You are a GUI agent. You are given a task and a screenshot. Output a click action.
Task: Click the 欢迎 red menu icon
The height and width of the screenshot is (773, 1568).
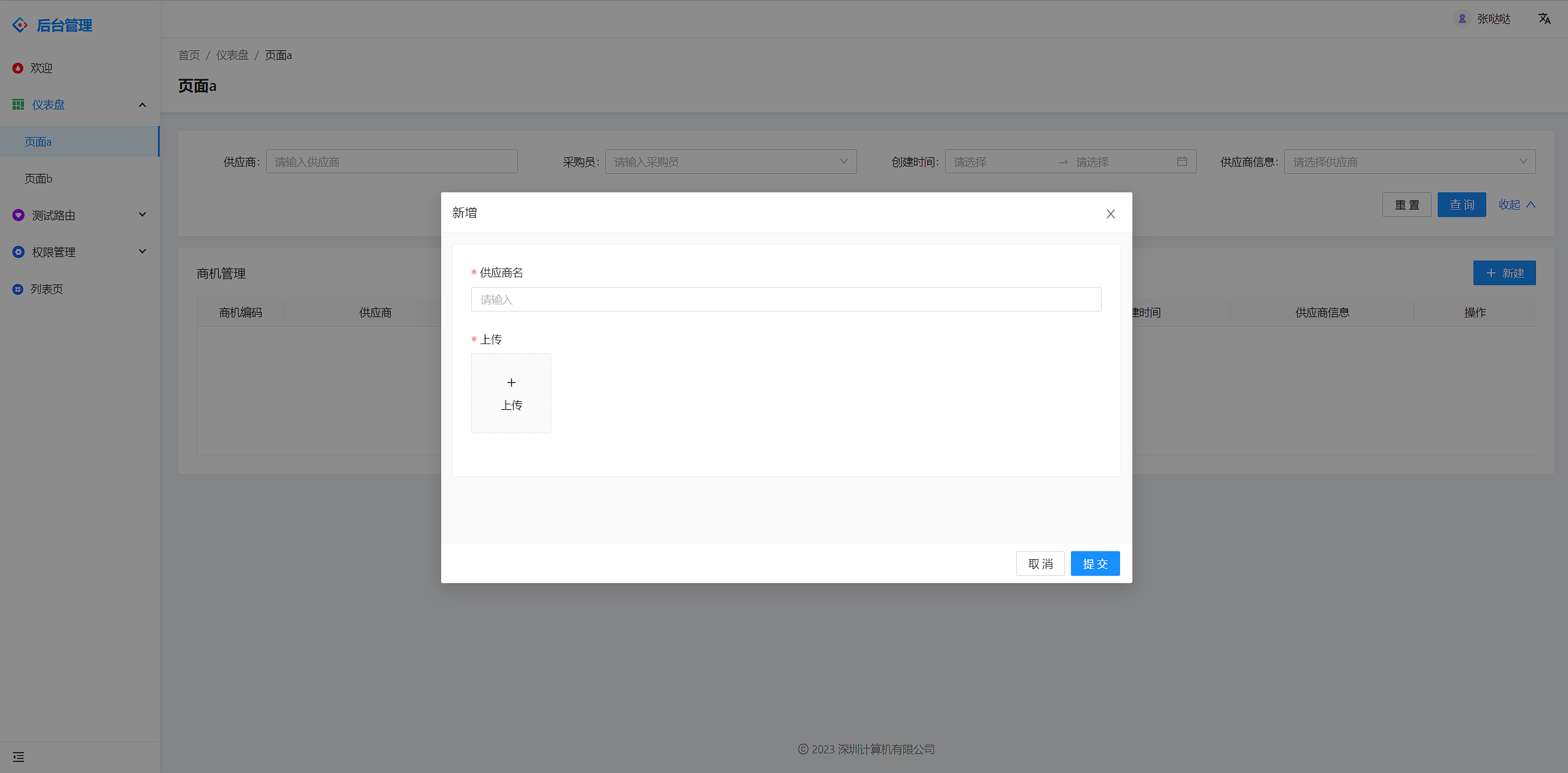(18, 68)
